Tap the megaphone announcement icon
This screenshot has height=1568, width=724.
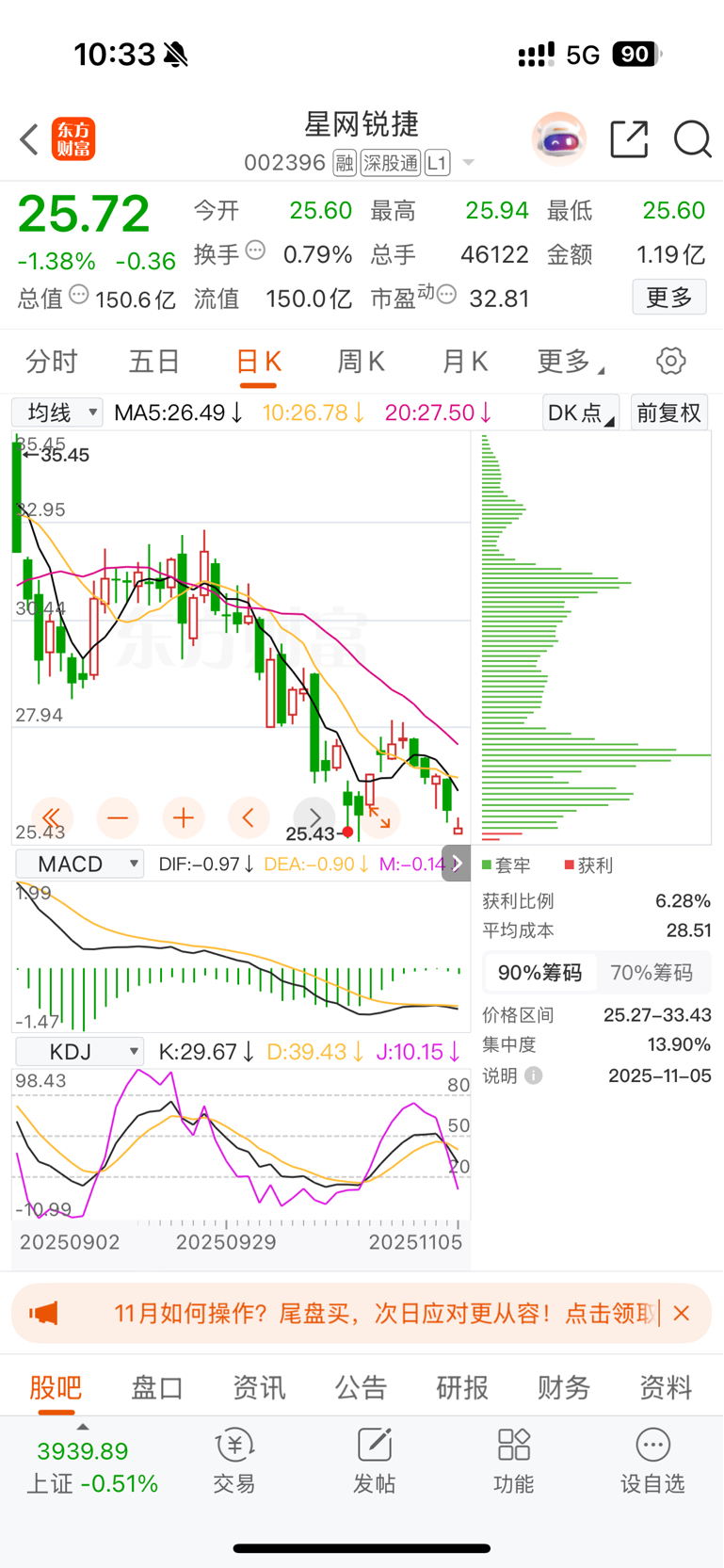(x=43, y=1313)
